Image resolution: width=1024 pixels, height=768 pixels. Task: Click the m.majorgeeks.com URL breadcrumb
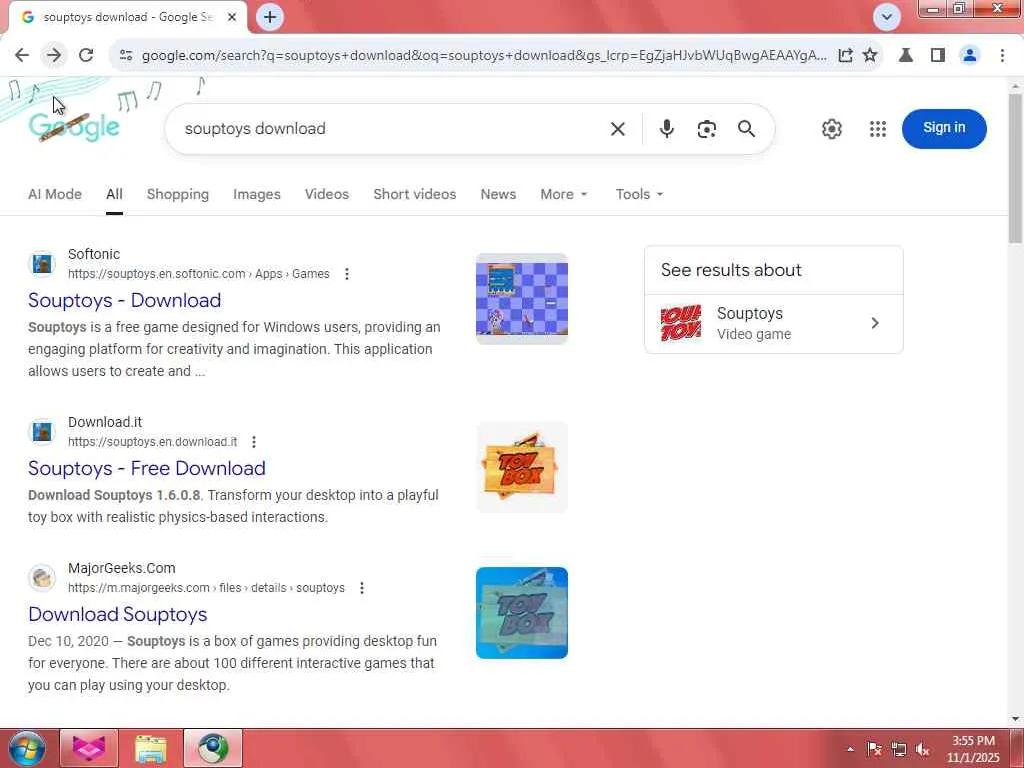206,588
